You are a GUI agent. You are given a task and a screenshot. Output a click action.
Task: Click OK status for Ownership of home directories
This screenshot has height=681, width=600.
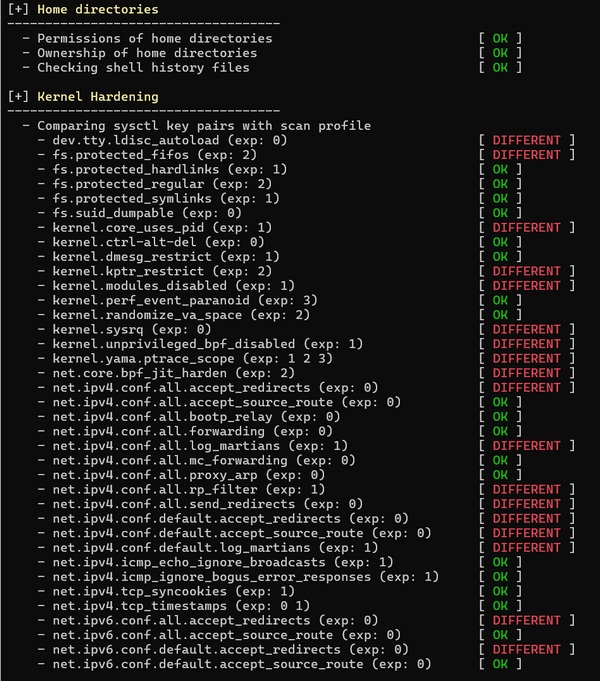(x=500, y=53)
